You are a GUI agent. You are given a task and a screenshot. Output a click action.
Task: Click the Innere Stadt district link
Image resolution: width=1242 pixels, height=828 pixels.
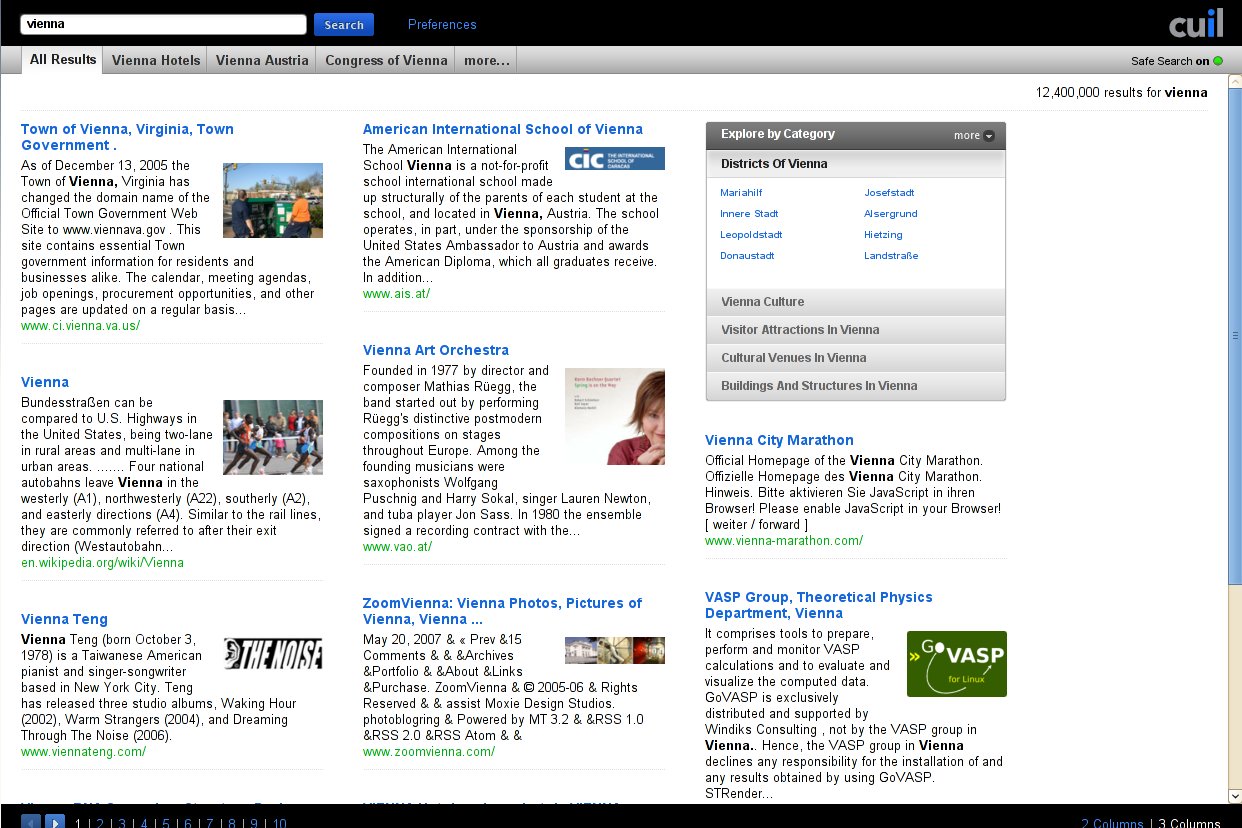[x=749, y=213]
